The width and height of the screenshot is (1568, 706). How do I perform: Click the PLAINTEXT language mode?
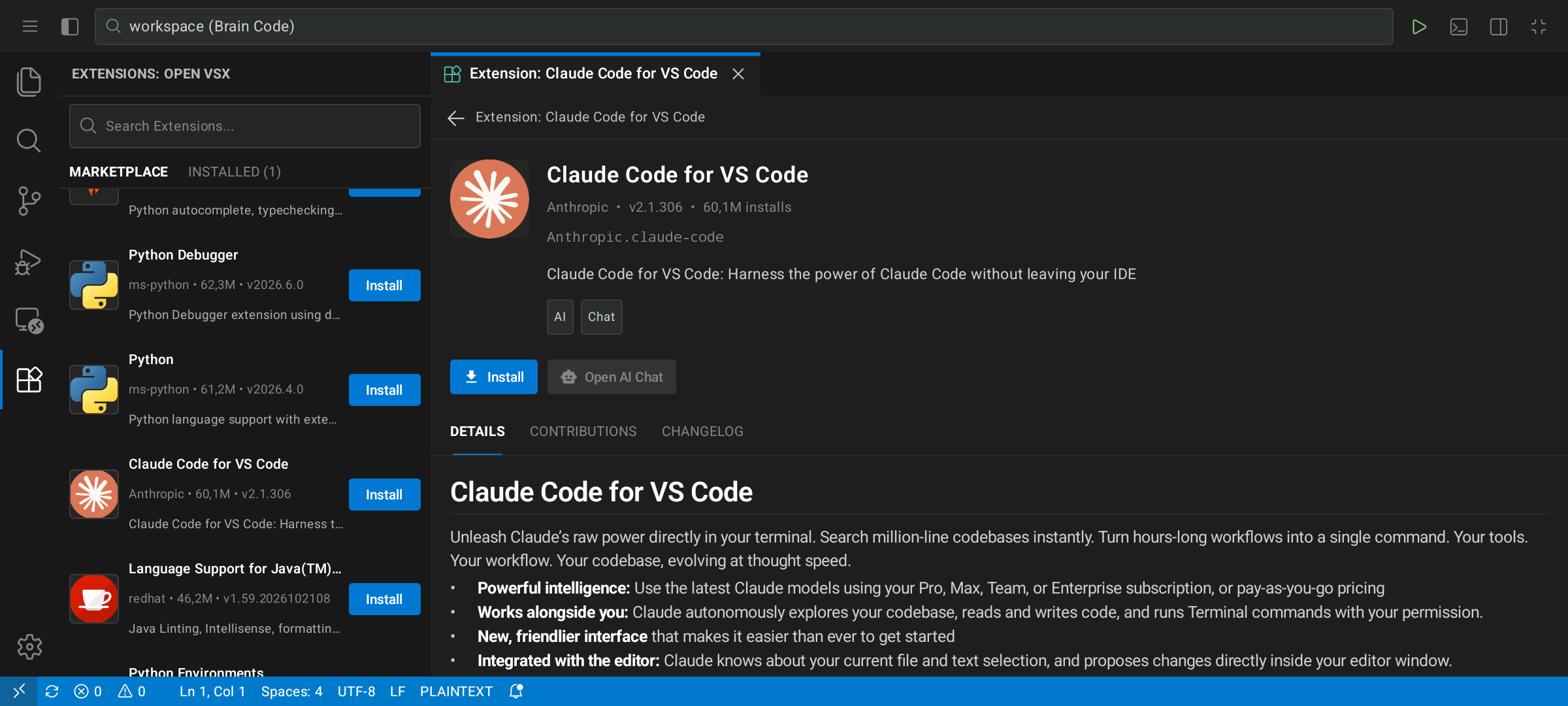(x=456, y=692)
